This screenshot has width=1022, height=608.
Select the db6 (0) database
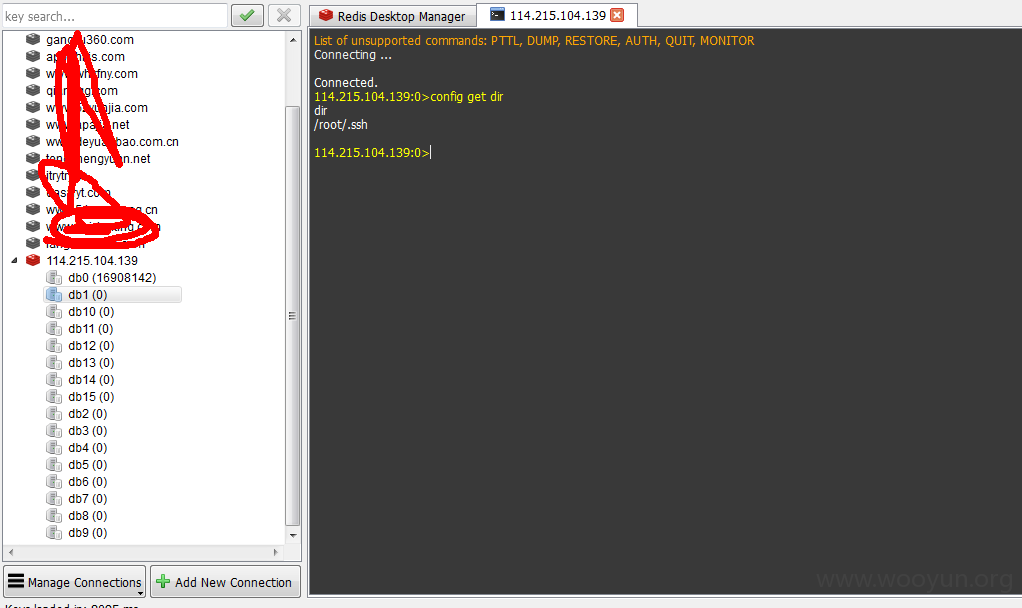click(x=88, y=482)
